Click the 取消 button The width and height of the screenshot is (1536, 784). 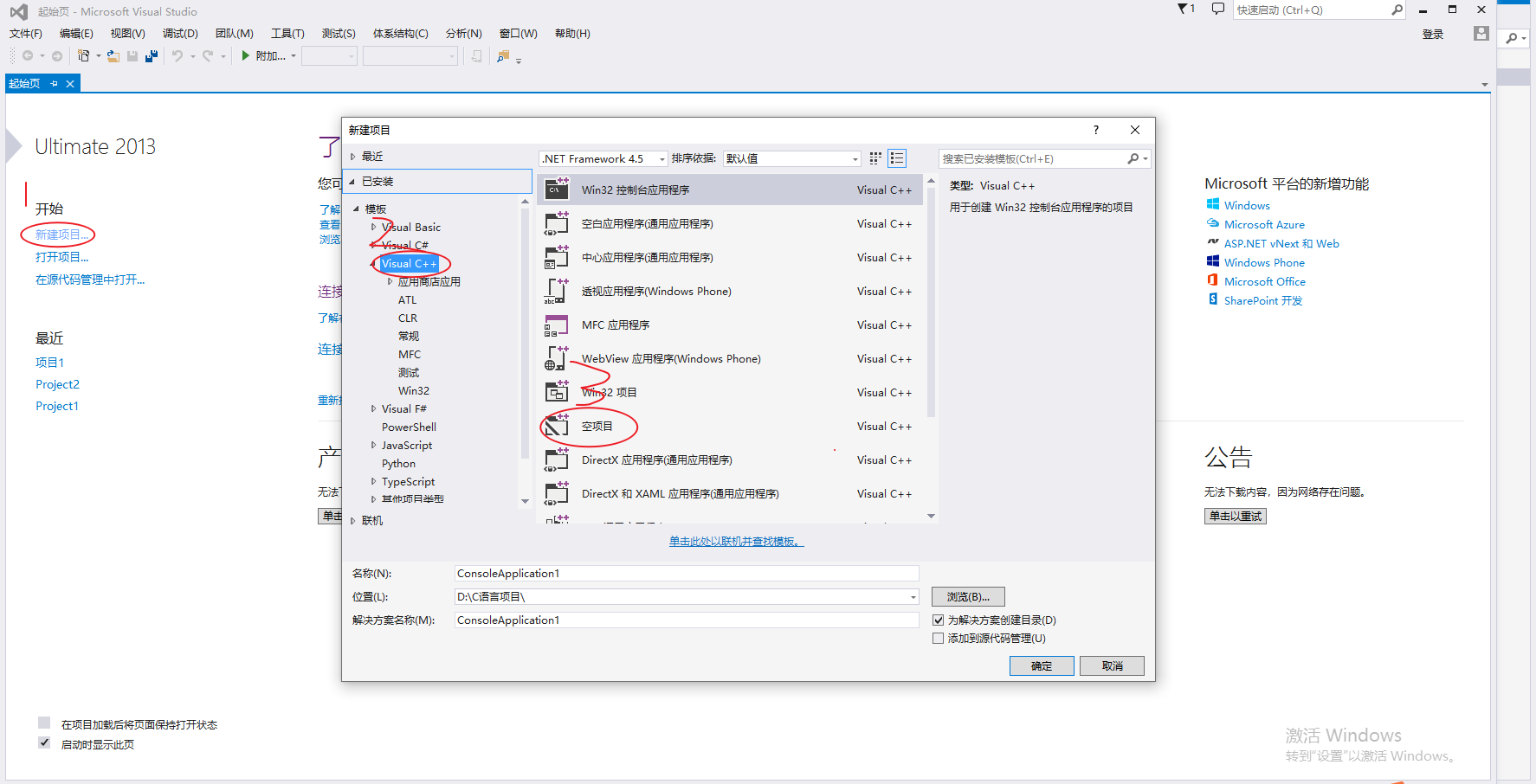(1112, 665)
